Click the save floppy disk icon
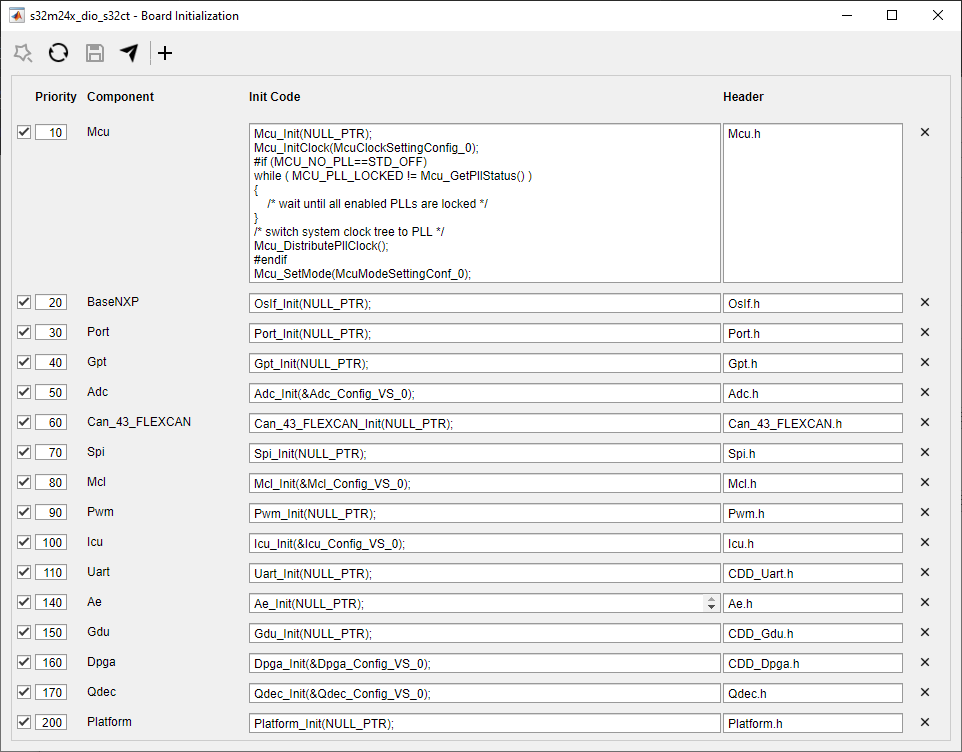 (94, 53)
